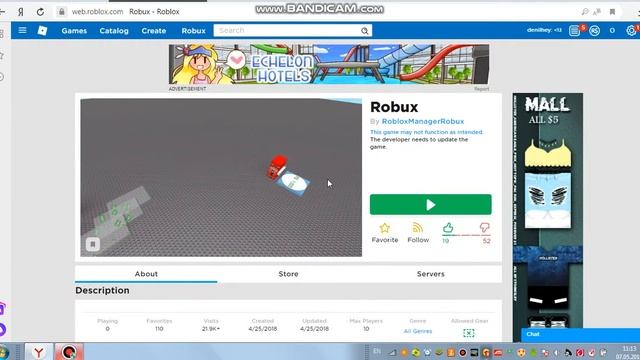This screenshot has height=360, width=640.
Task: Follow the game with feed icon
Action: coord(418,228)
